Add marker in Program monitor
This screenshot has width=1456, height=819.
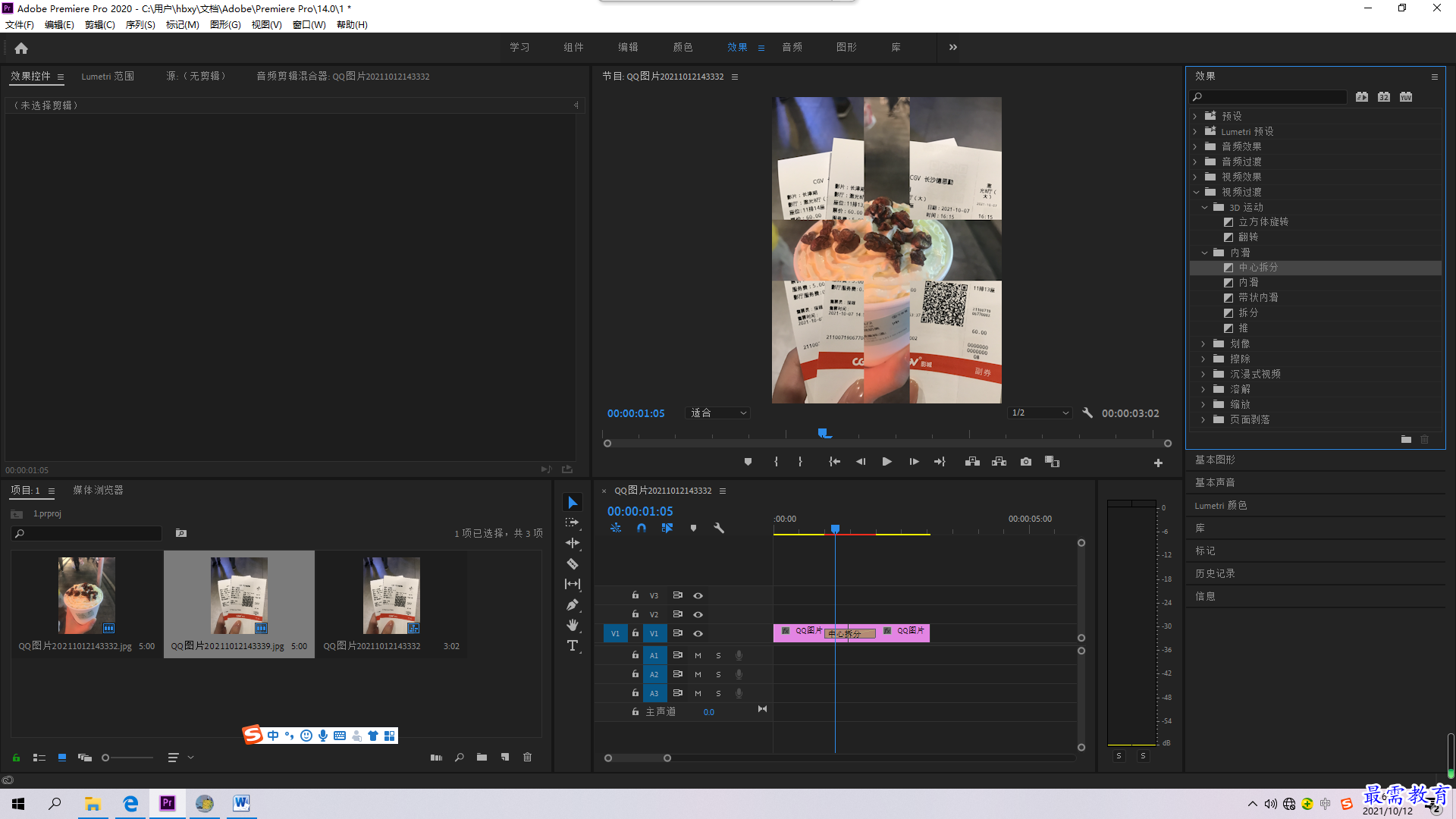(x=748, y=462)
